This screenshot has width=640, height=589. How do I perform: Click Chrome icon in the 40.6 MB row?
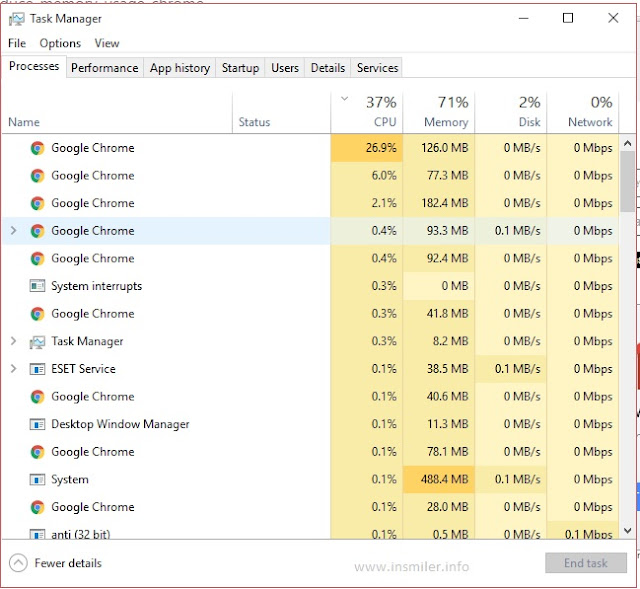pos(37,397)
